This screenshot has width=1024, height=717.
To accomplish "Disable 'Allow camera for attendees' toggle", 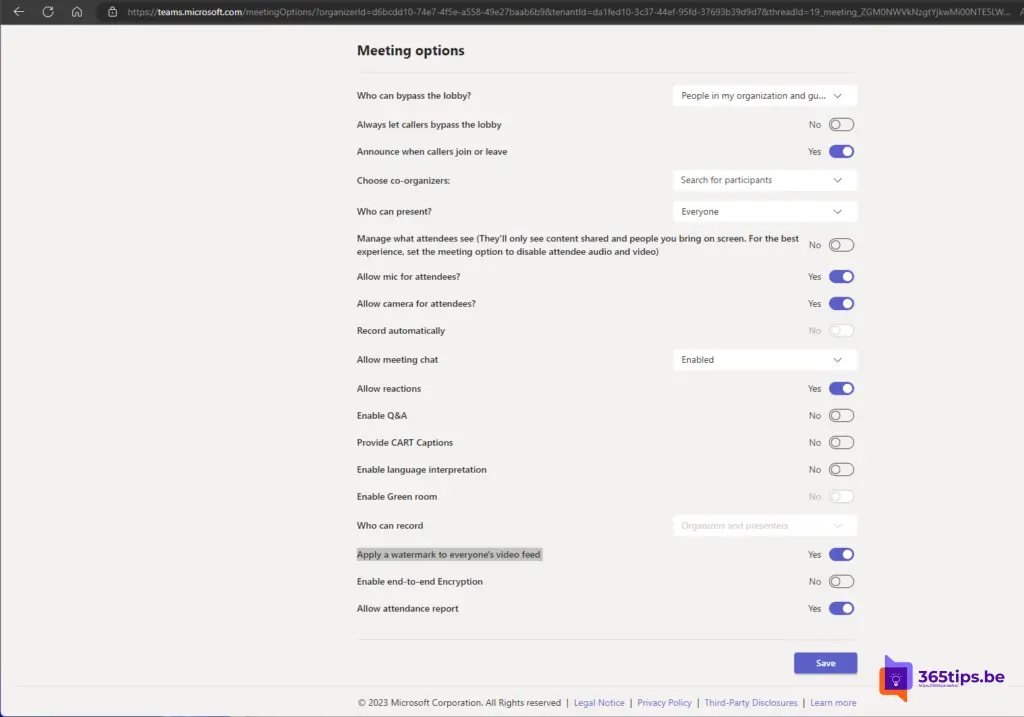I will click(841, 304).
